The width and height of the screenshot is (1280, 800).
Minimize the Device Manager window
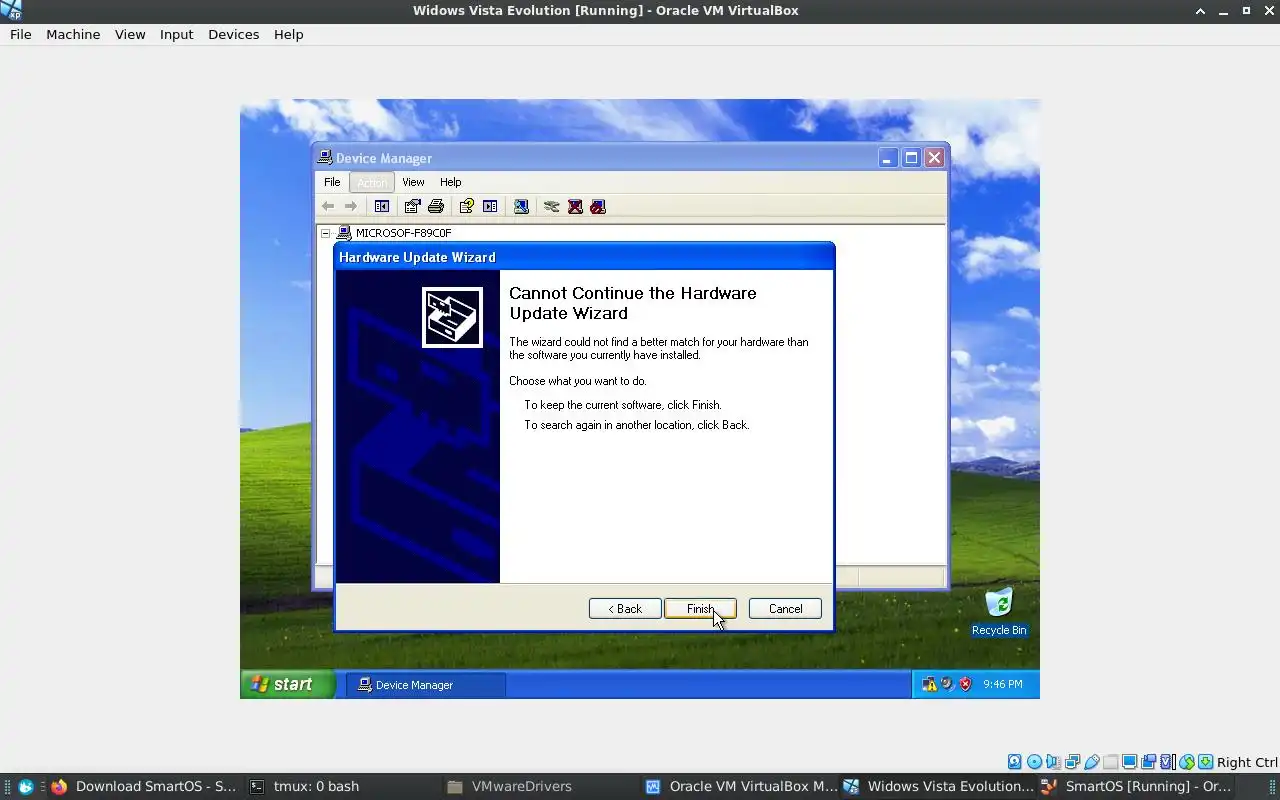888,158
